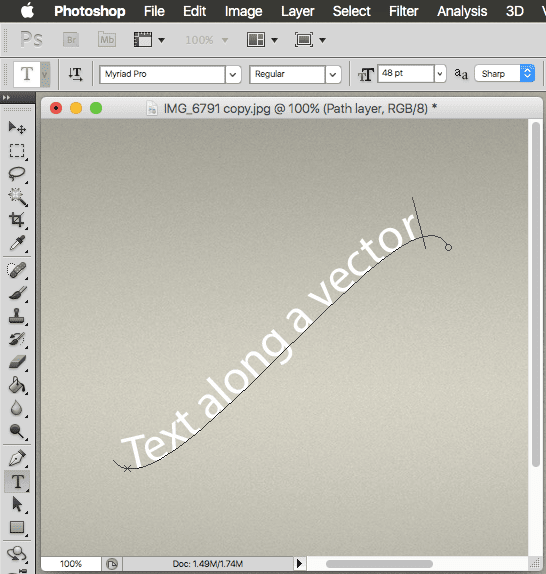The width and height of the screenshot is (546, 574).
Task: Select the Clone Stamp tool
Action: (x=17, y=316)
